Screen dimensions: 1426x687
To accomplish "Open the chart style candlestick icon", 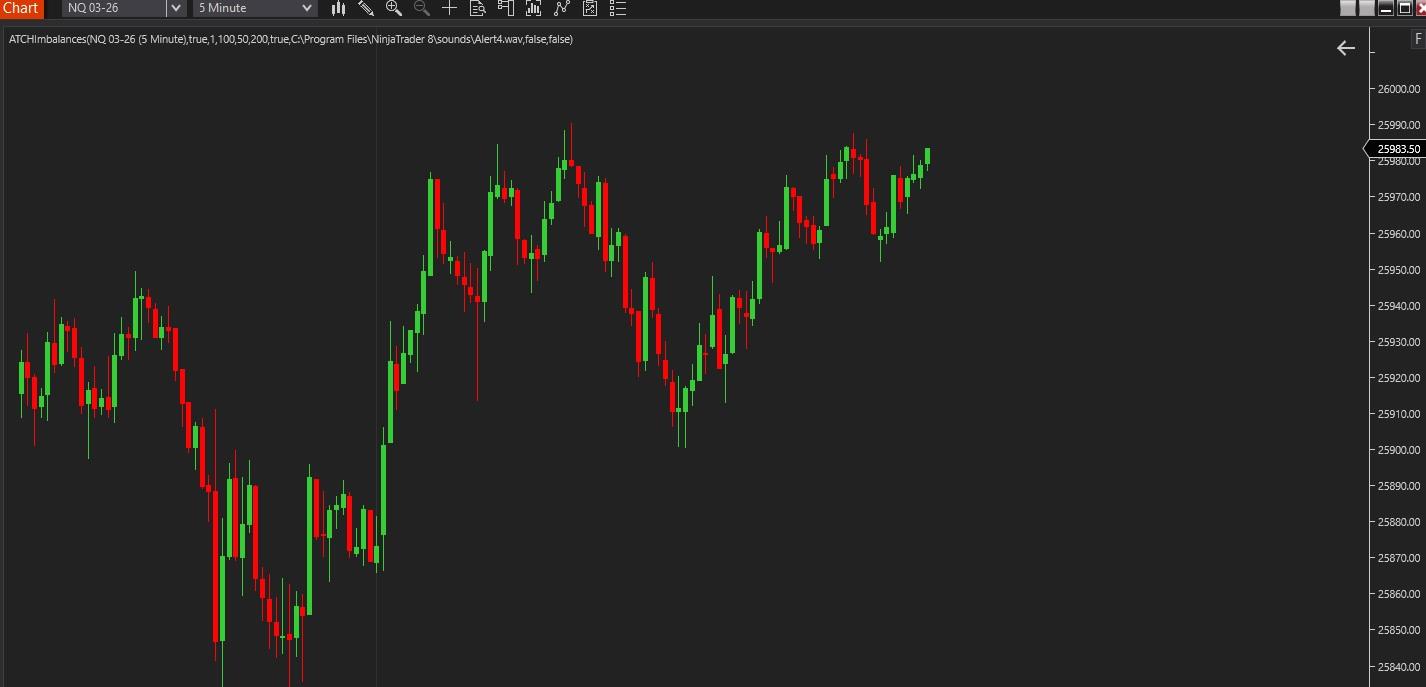I will click(338, 8).
